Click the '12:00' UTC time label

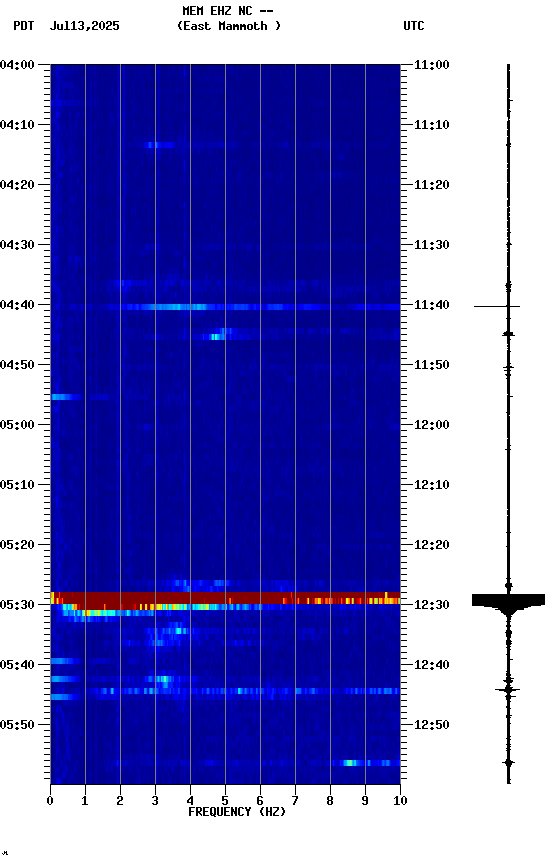[432, 425]
